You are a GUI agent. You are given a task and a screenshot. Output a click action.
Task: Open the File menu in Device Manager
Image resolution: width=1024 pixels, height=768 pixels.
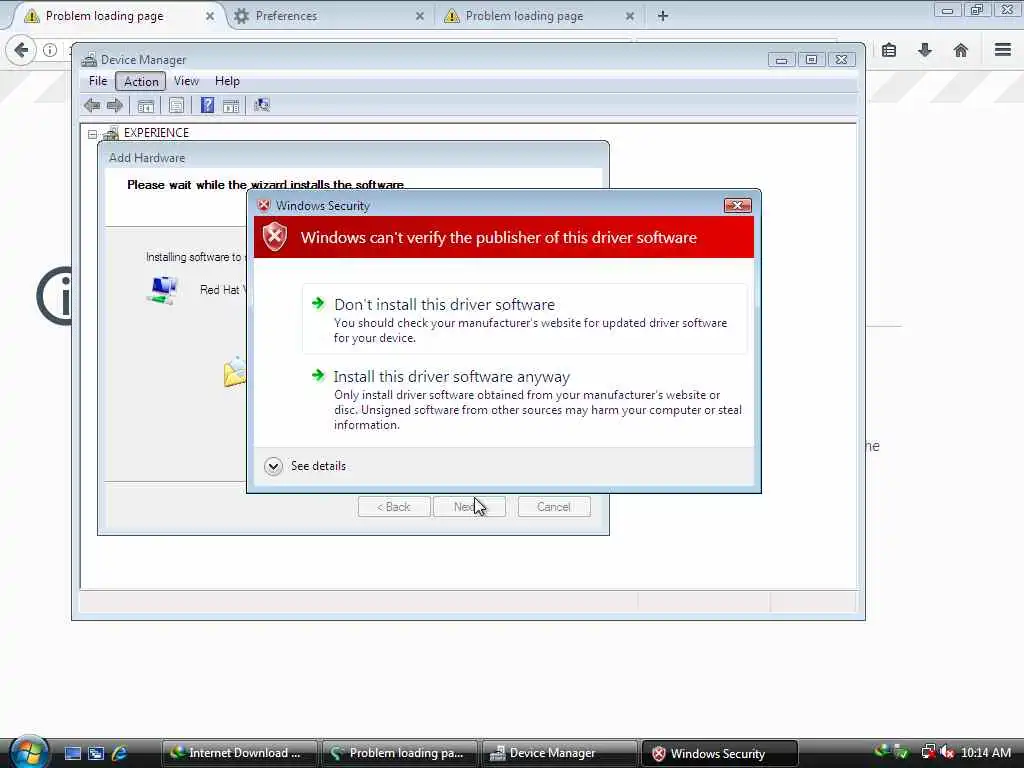point(98,81)
